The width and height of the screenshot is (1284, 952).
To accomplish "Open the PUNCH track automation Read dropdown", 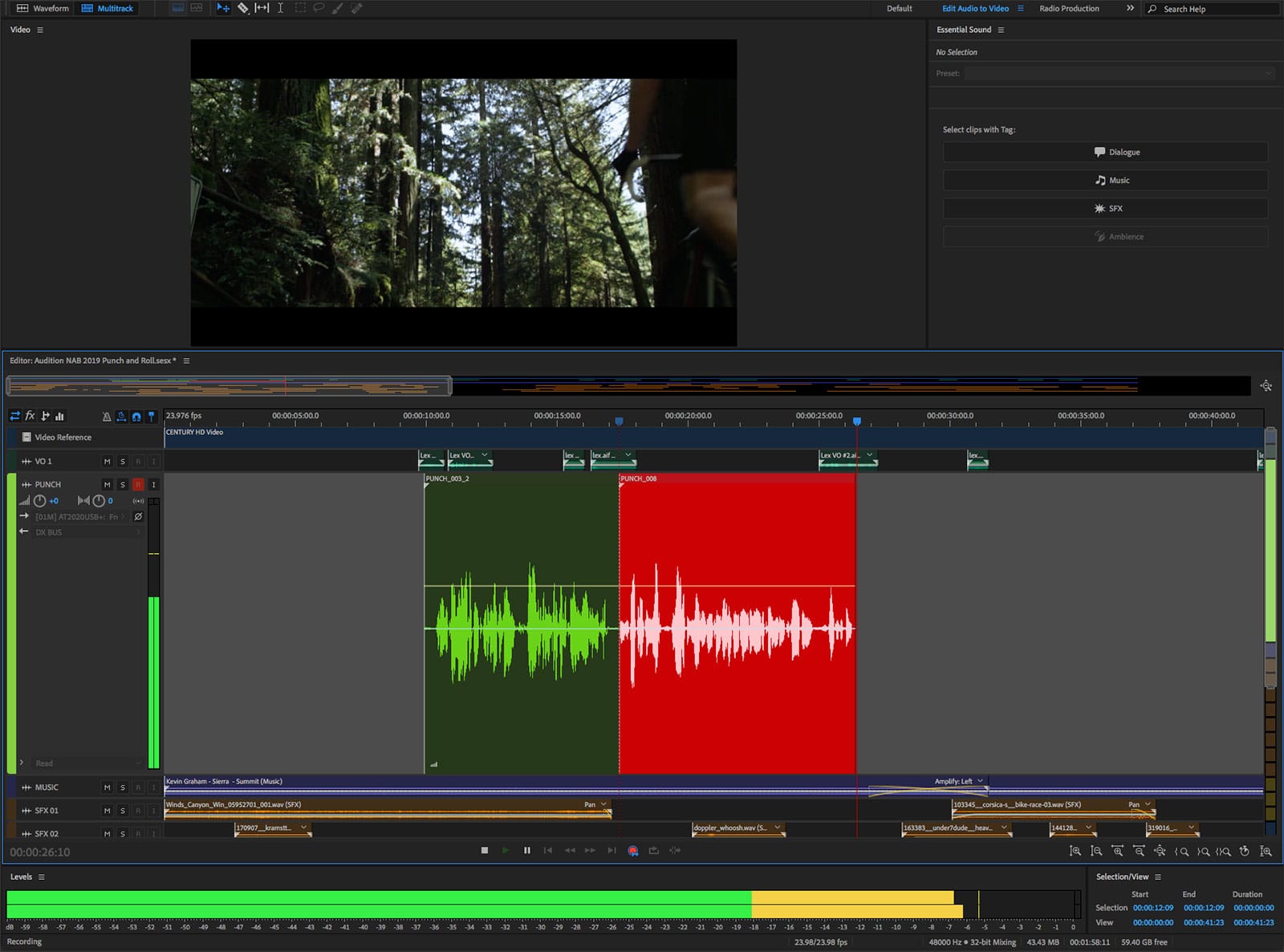I will 80,763.
